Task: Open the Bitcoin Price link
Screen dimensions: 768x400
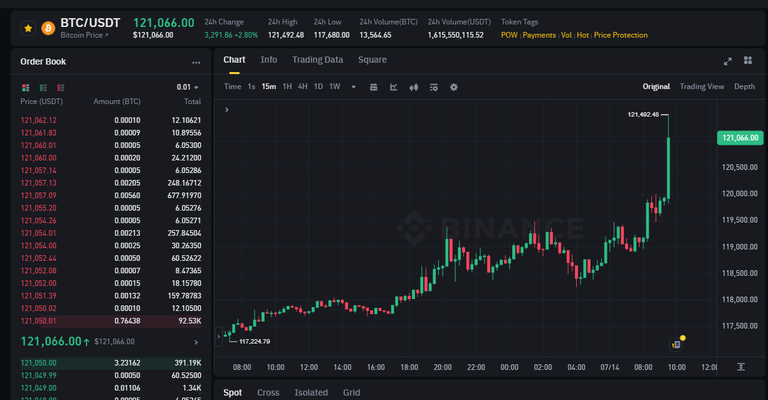Action: pyautogui.click(x=84, y=35)
